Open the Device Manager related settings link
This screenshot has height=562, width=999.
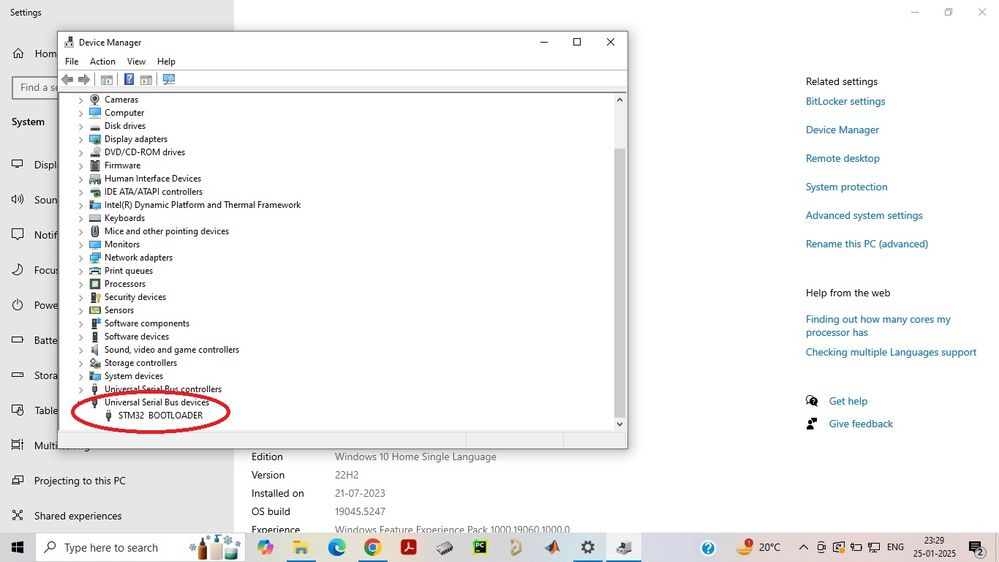click(x=842, y=129)
